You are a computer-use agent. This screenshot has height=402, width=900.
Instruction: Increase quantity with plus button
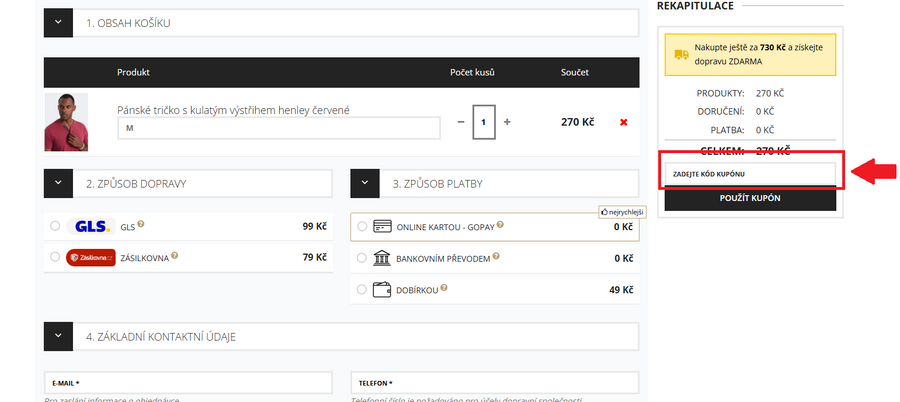507,122
